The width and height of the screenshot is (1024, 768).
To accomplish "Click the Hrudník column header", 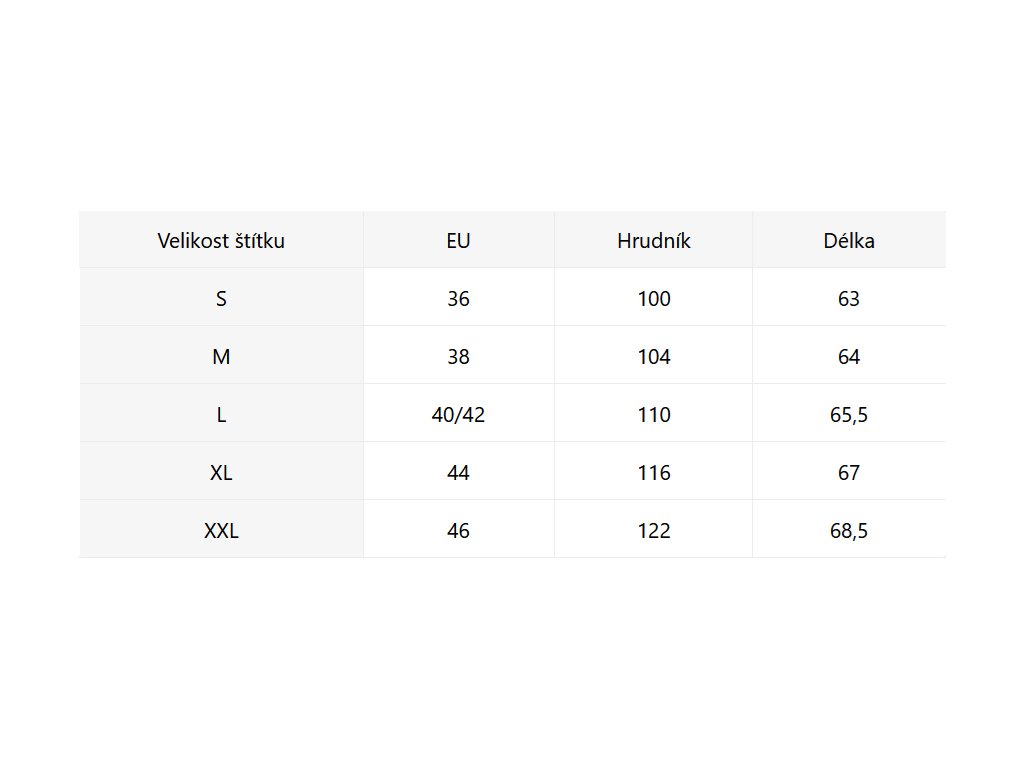I will pos(654,241).
